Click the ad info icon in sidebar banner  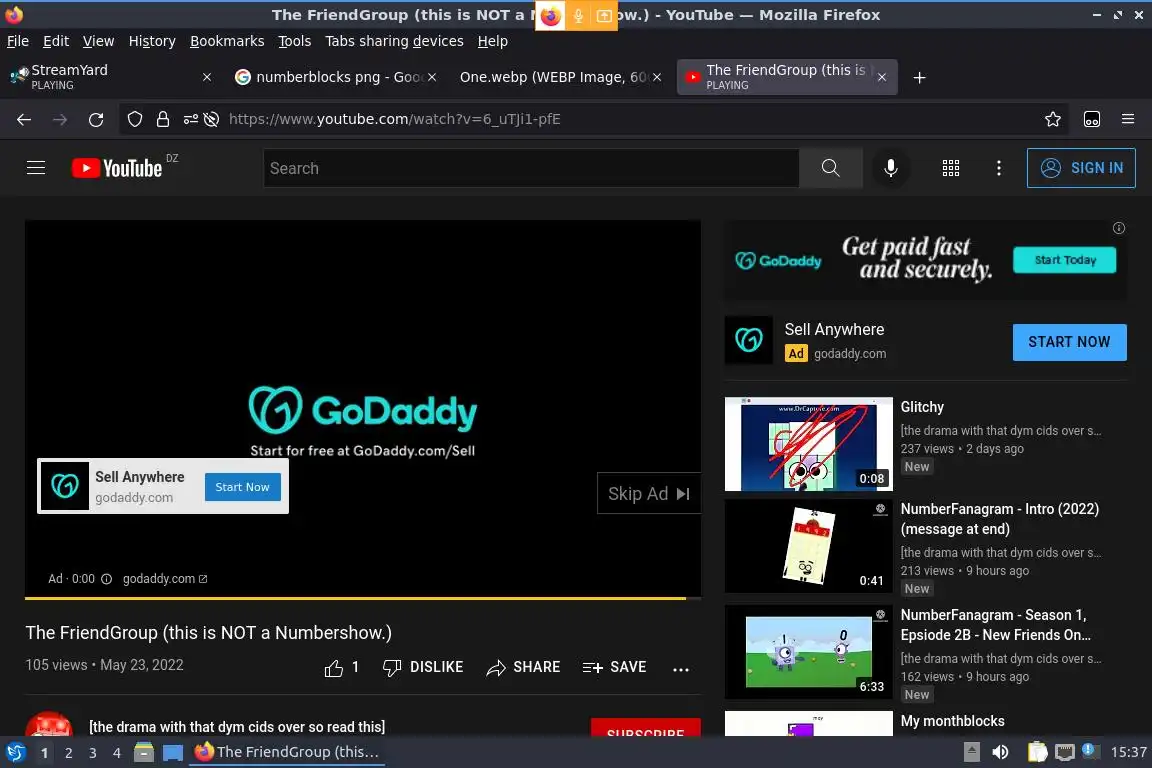(1118, 228)
